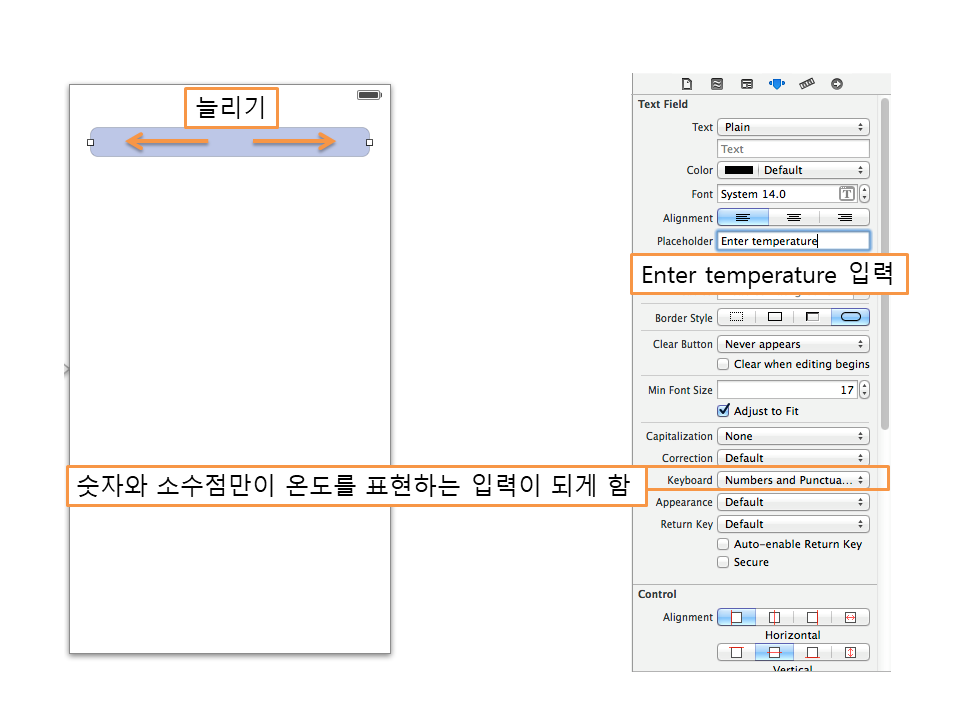Open the text Color swatch picker
960x720 pixels.
pyautogui.click(x=739, y=170)
